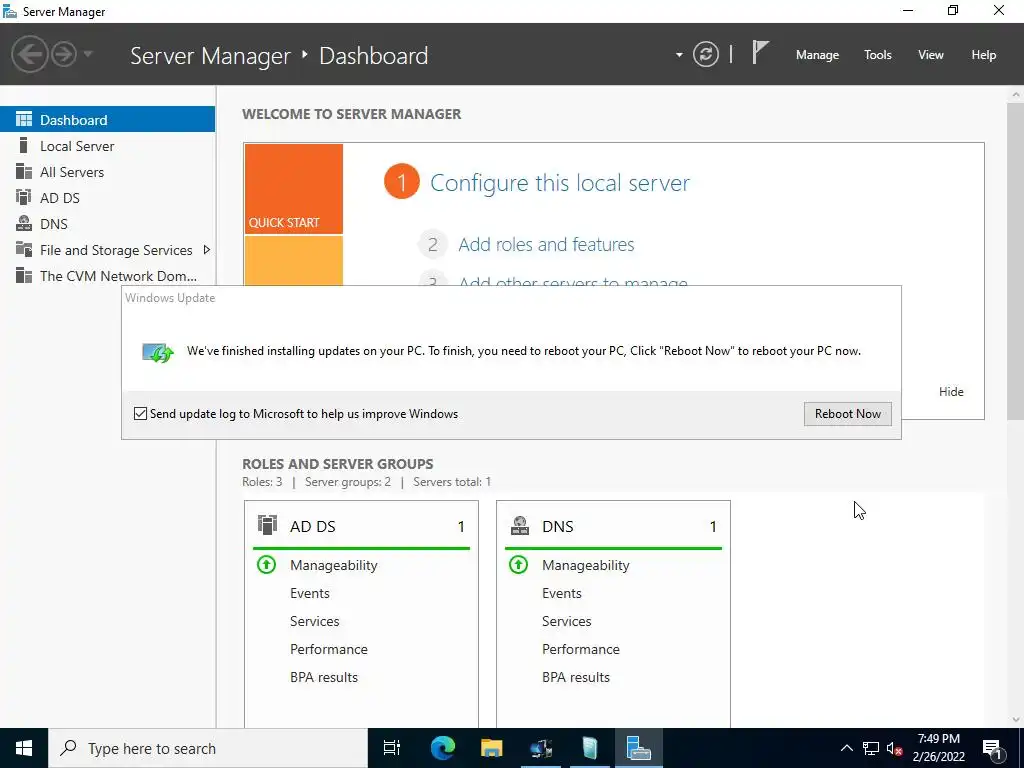
Task: Open Performance in DNS tile
Action: 581,649
